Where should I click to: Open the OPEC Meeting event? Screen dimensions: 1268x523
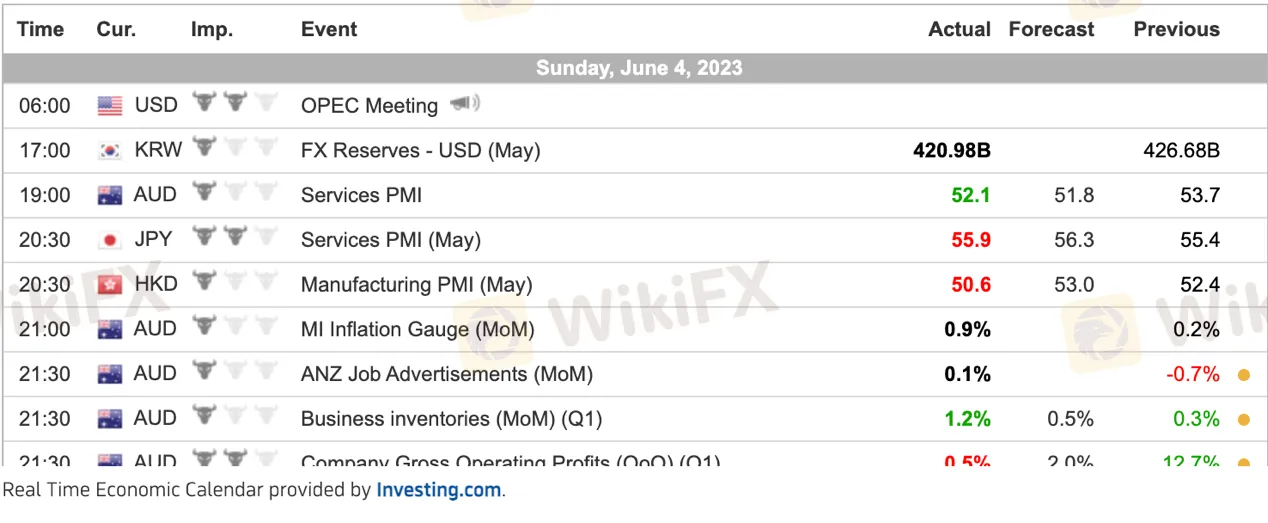[369, 105]
